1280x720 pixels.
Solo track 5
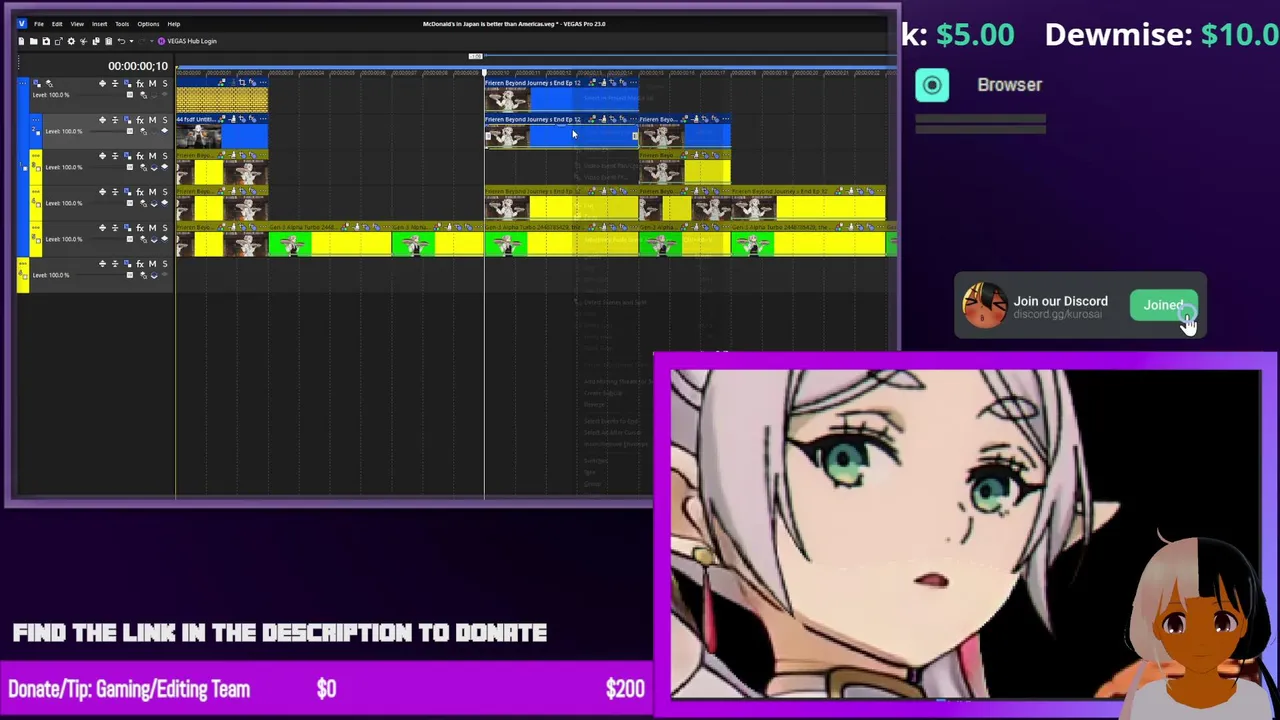(x=165, y=228)
